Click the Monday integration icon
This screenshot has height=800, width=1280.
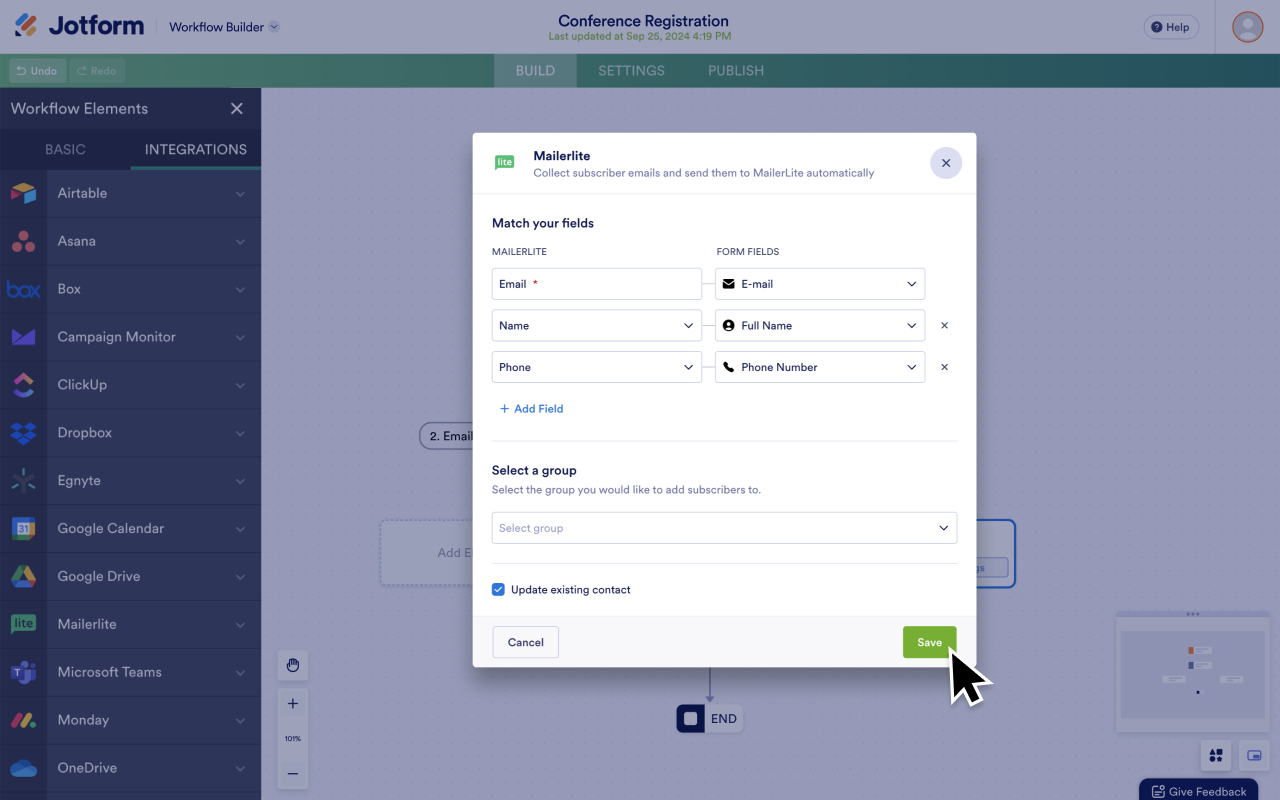(x=23, y=720)
